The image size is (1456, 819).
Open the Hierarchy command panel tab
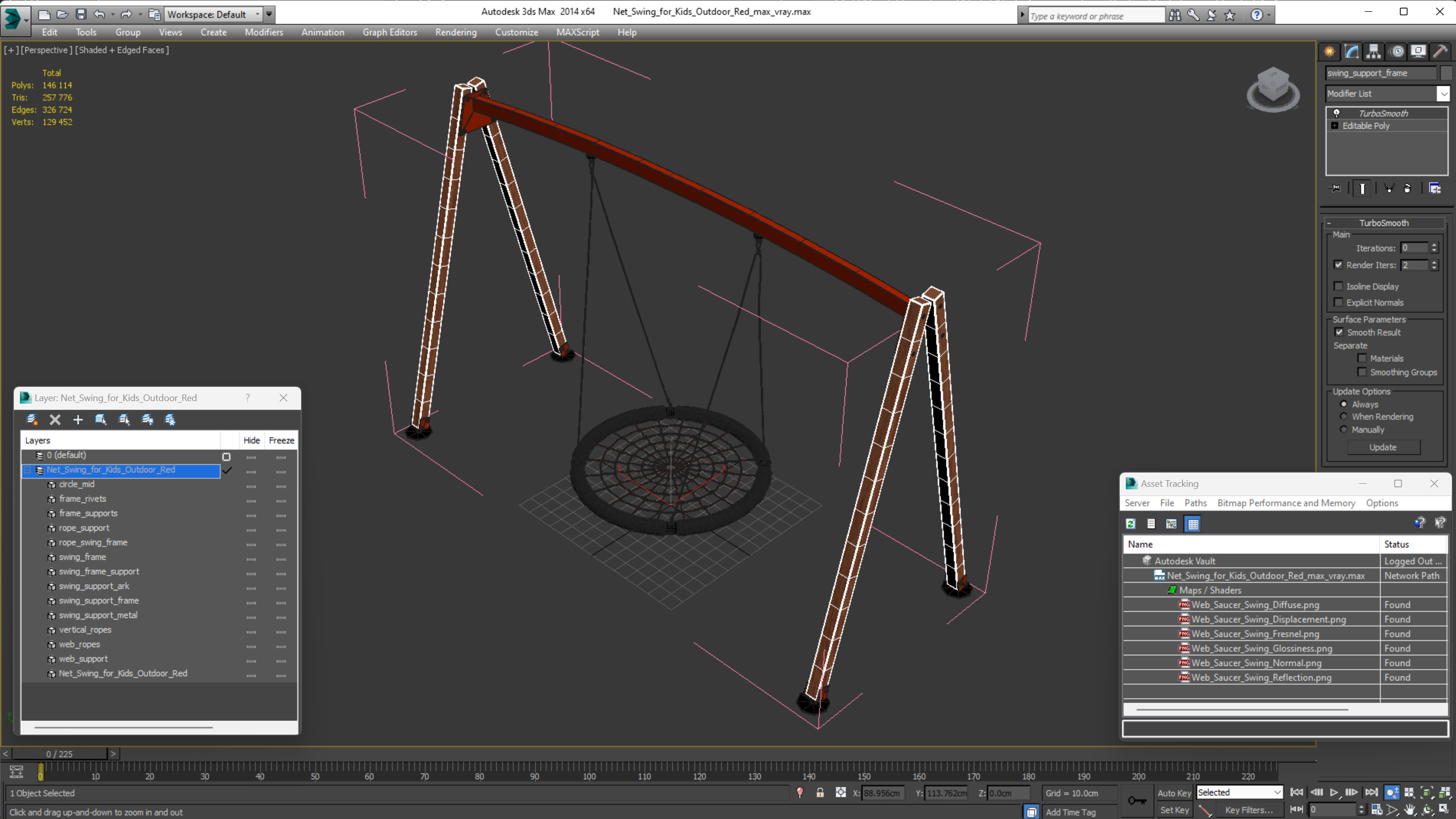click(1373, 52)
